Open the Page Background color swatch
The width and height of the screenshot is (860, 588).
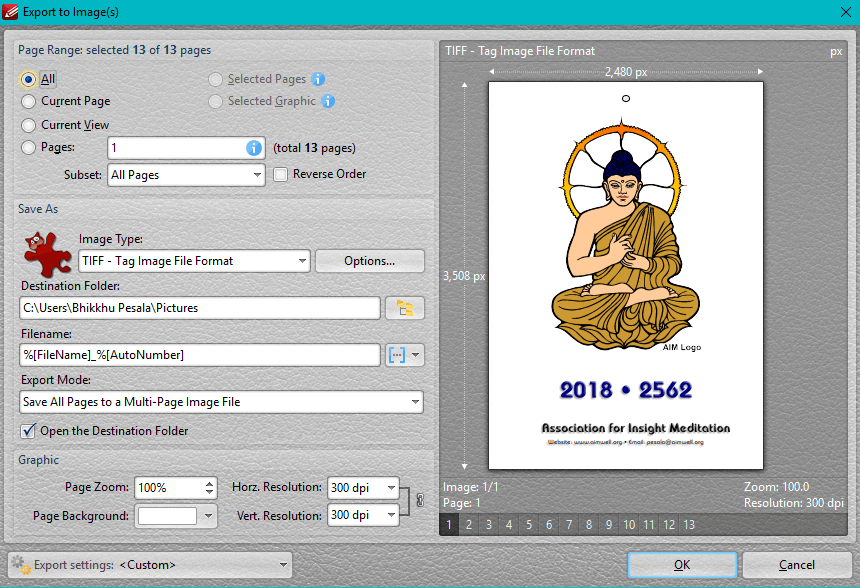click(x=169, y=516)
